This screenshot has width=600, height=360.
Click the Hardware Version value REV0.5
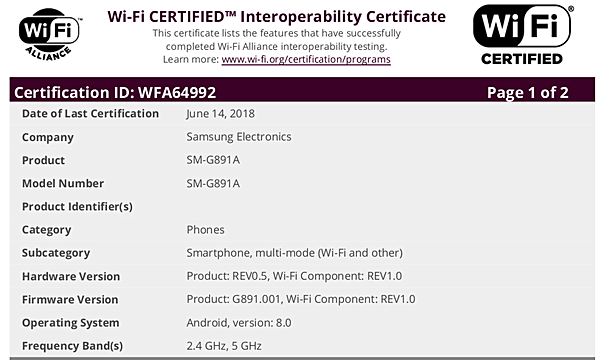[x=294, y=276]
